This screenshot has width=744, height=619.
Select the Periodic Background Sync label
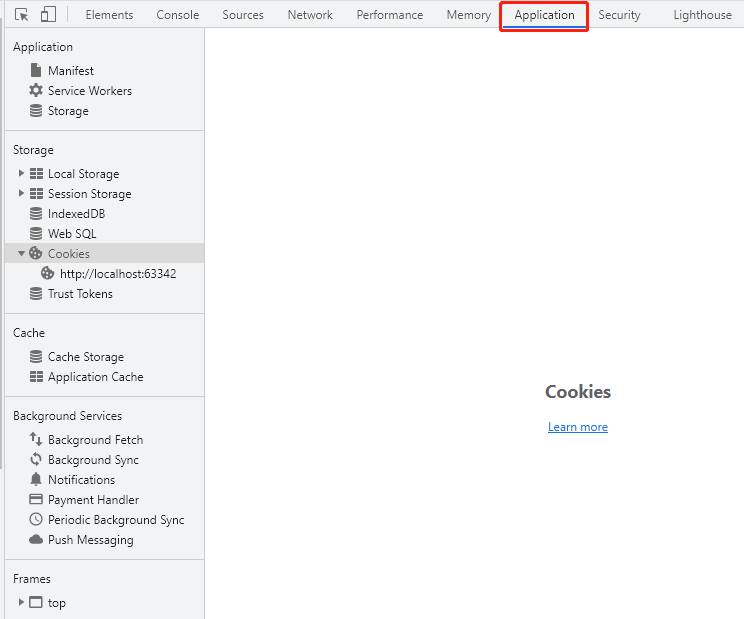click(x=116, y=520)
